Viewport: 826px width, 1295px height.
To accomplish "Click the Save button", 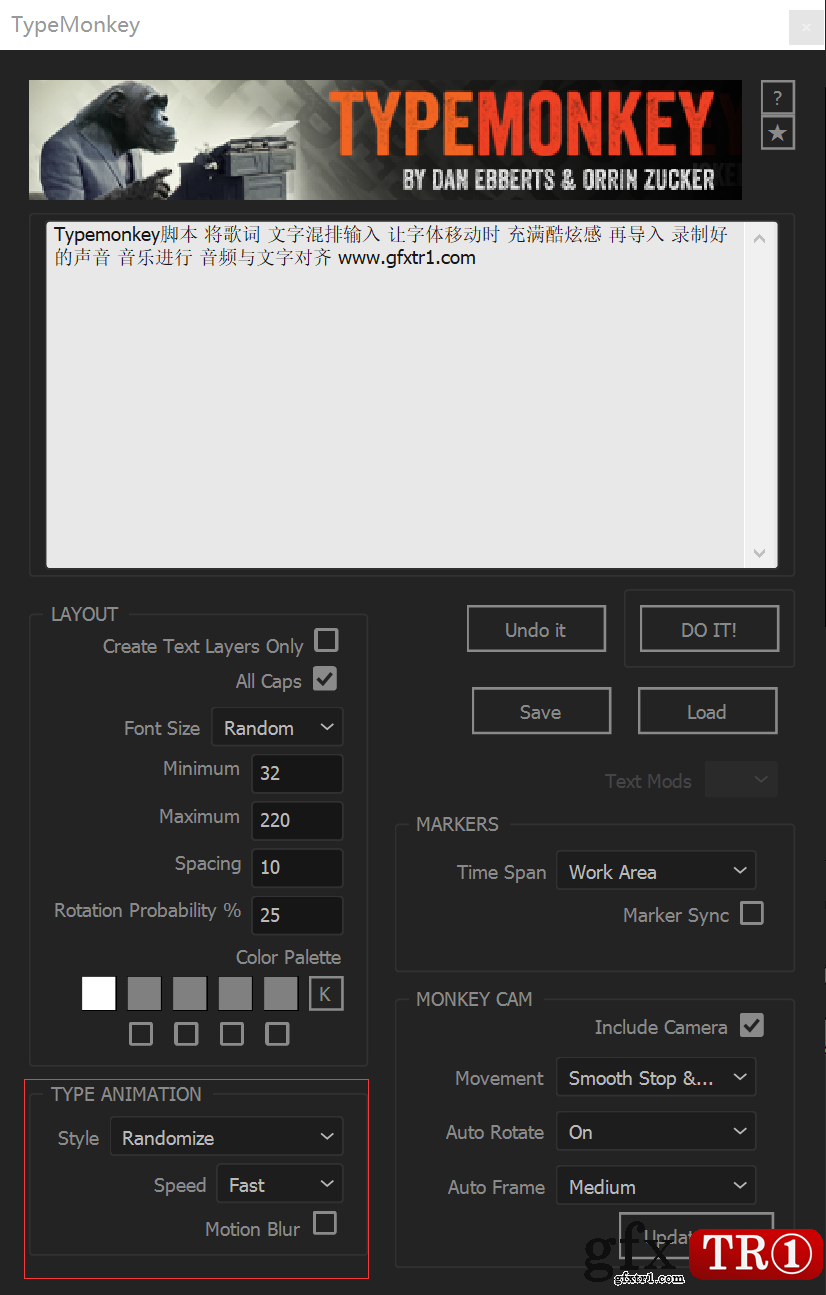I will coord(541,711).
